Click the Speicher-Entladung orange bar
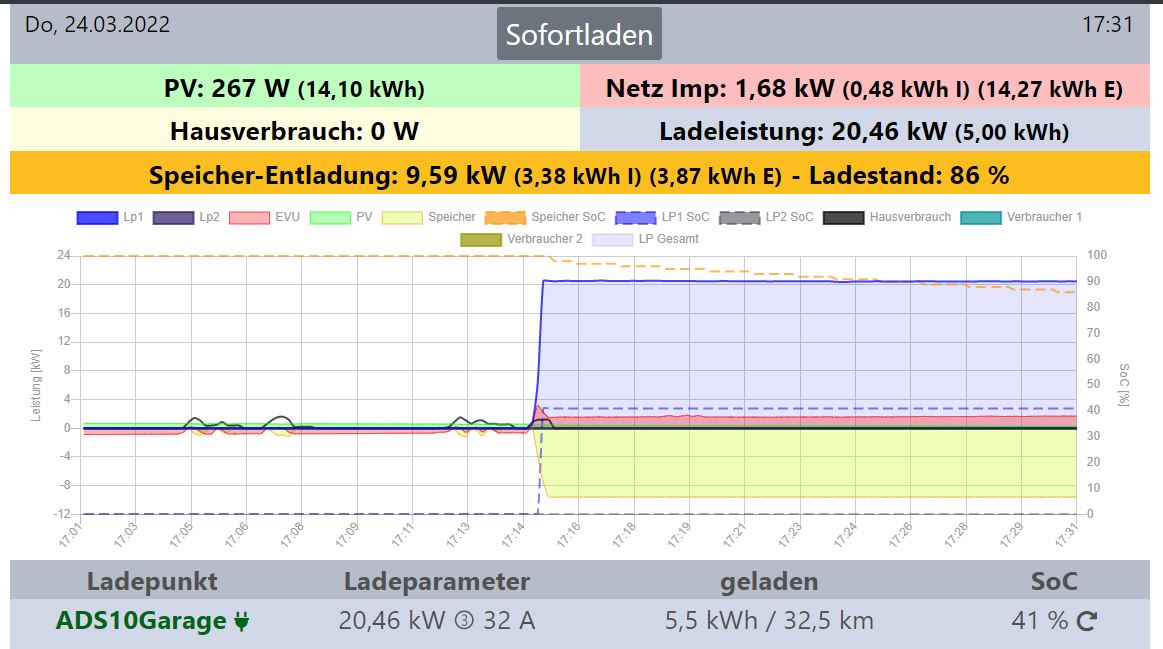 [579, 173]
